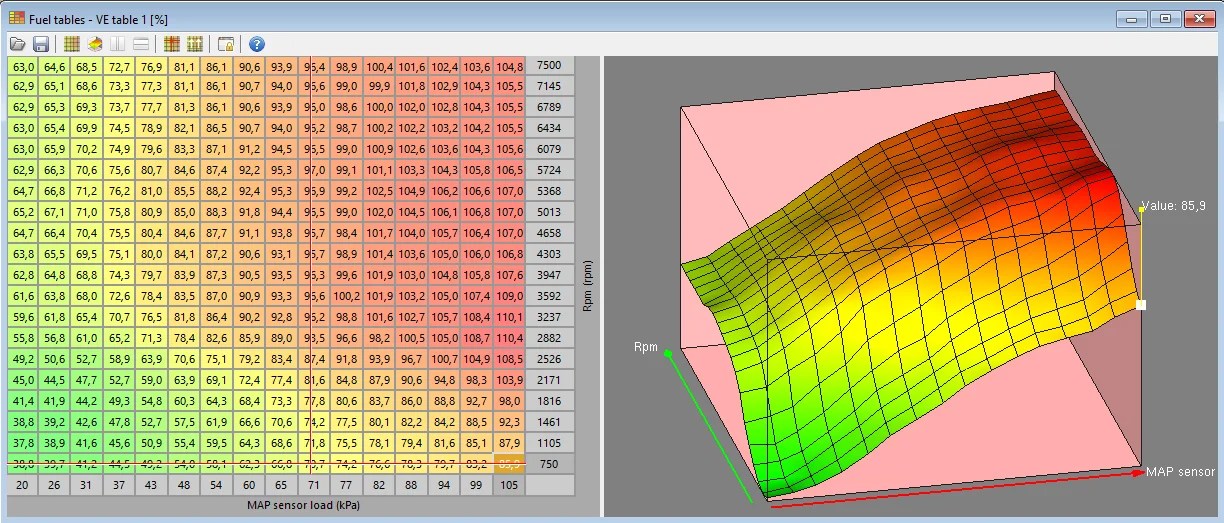This screenshot has height=523, width=1224.
Task: Select cell 98,0 in the 1816 rpm row
Action: tap(509, 402)
